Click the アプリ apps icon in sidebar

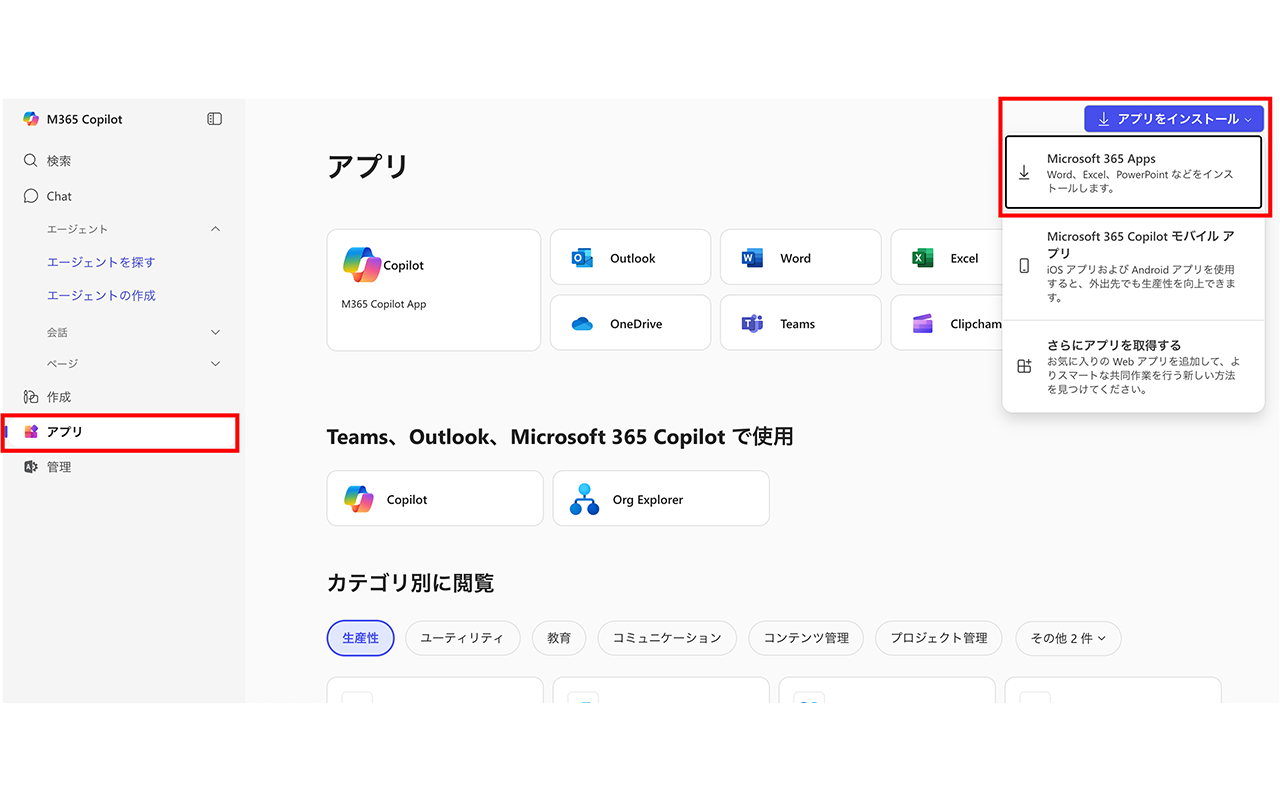tap(31, 432)
